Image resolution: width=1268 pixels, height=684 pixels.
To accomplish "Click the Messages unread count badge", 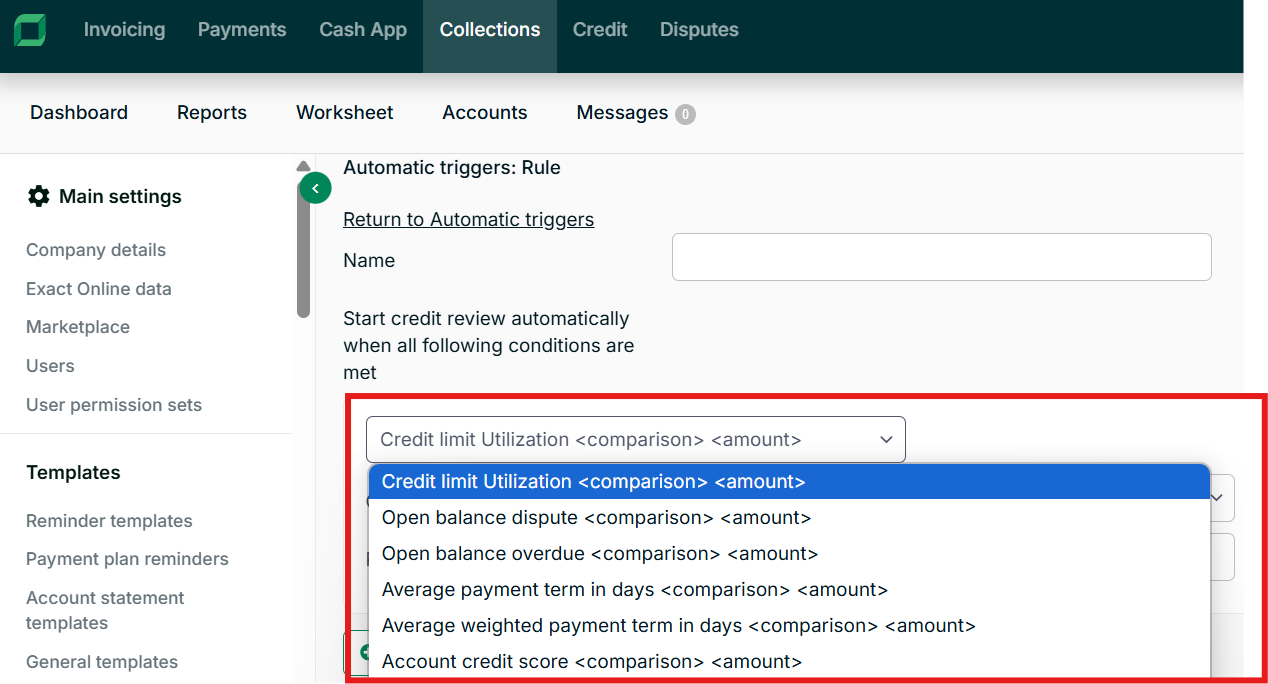I will click(x=685, y=114).
